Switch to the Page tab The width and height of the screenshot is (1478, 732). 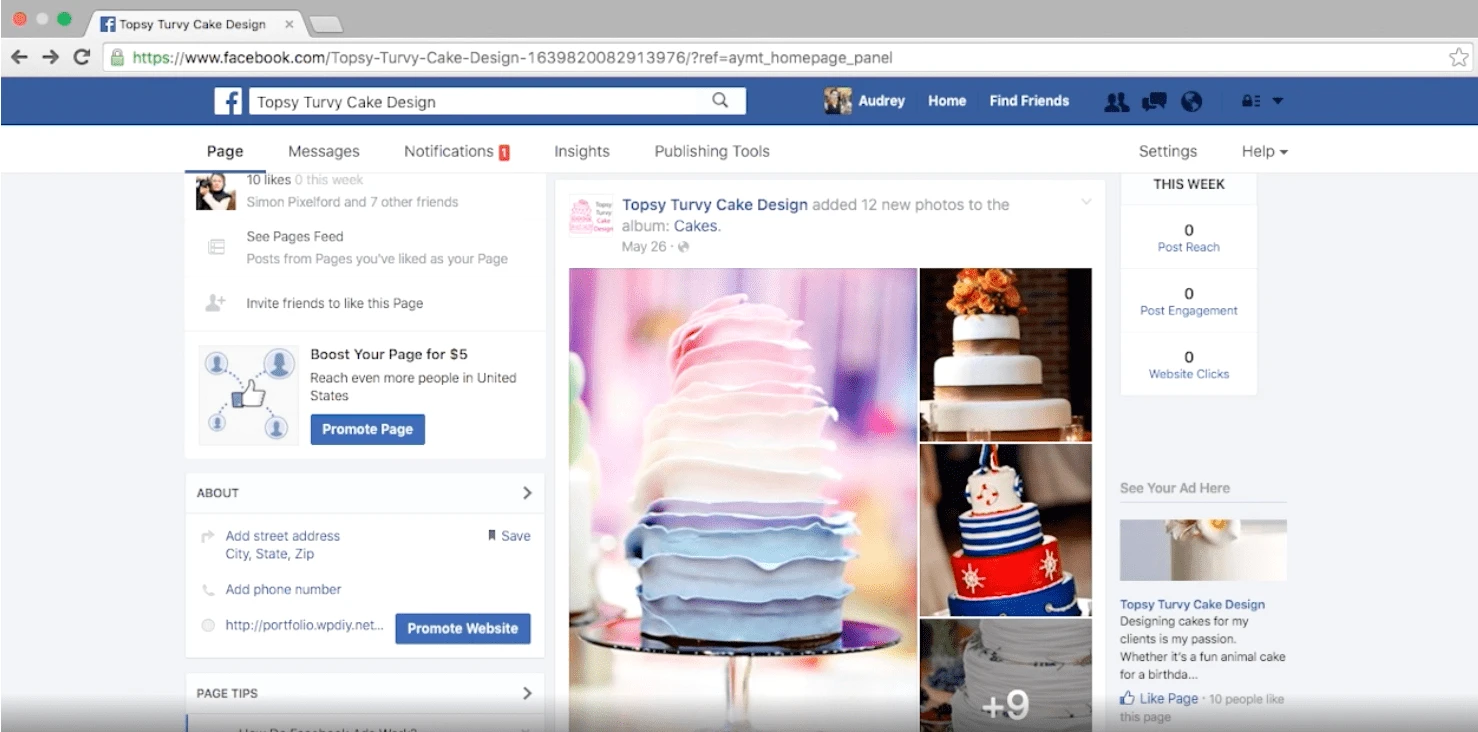point(225,151)
